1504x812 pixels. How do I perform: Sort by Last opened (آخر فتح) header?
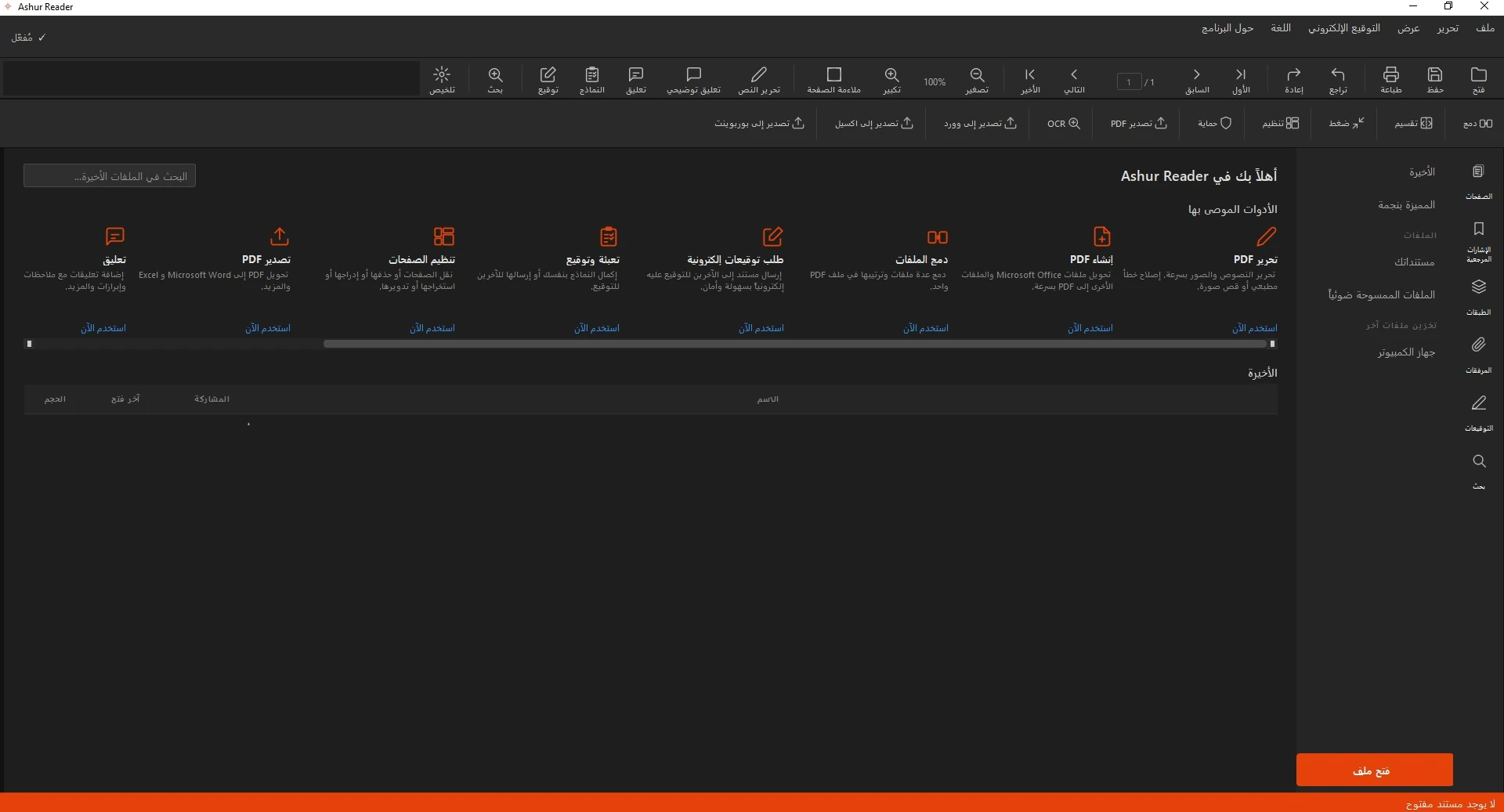click(x=125, y=399)
